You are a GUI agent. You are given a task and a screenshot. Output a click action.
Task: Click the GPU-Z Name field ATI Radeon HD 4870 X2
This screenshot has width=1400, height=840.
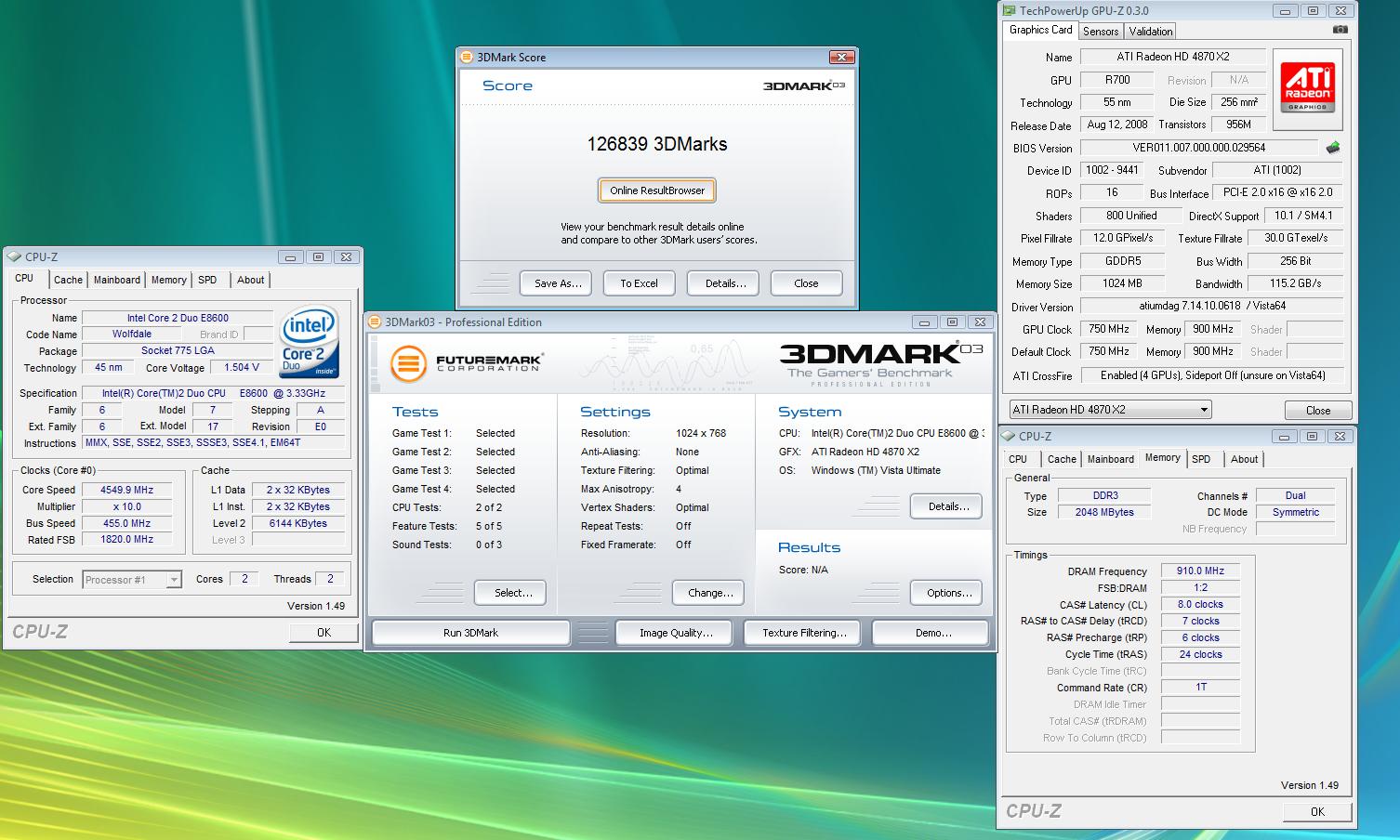click(x=1172, y=57)
